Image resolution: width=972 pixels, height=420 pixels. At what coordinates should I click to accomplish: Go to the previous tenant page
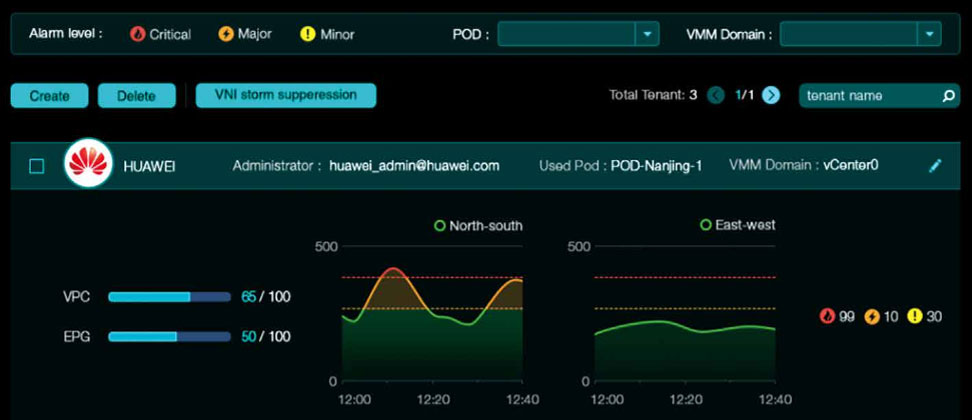[x=716, y=95]
